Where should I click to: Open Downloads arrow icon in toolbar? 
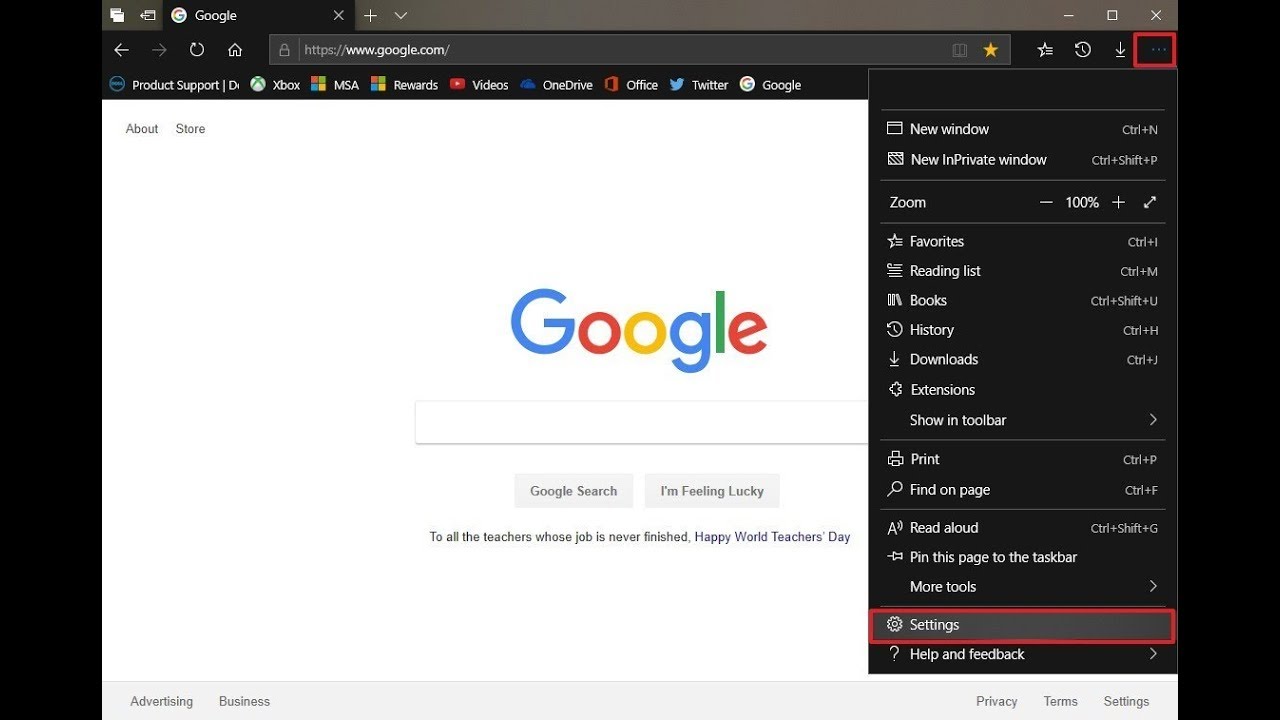(x=1120, y=50)
